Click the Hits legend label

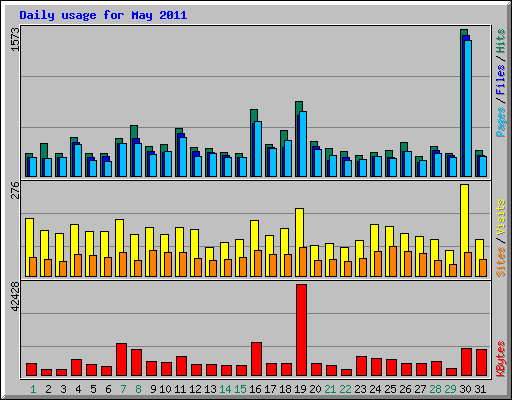pyautogui.click(x=500, y=41)
